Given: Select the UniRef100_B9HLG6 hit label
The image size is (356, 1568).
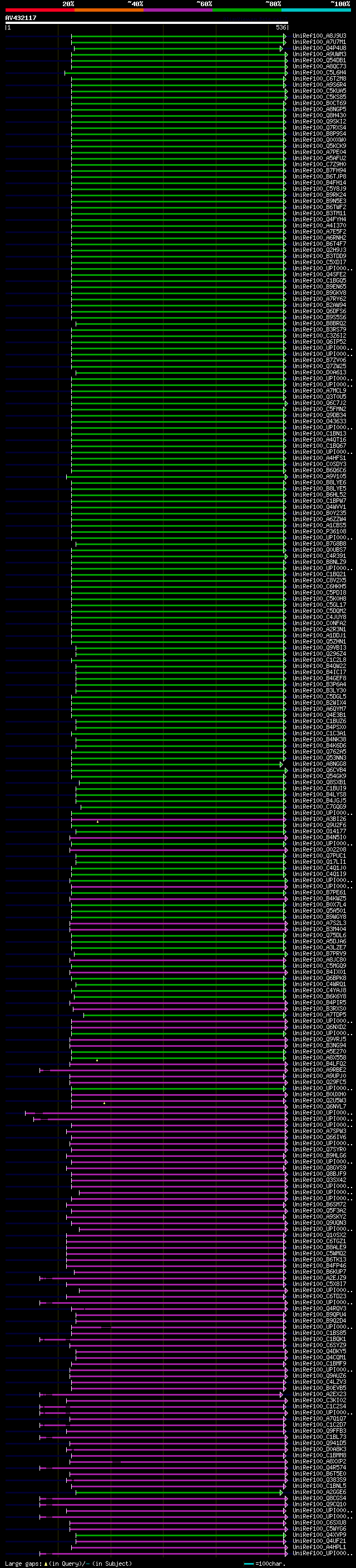Looking at the screenshot, I should click(319, 1155).
